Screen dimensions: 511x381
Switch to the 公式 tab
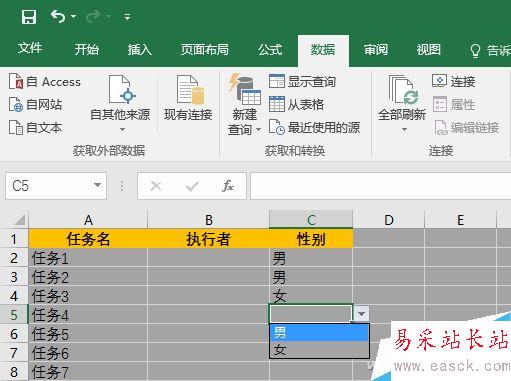[x=270, y=49]
